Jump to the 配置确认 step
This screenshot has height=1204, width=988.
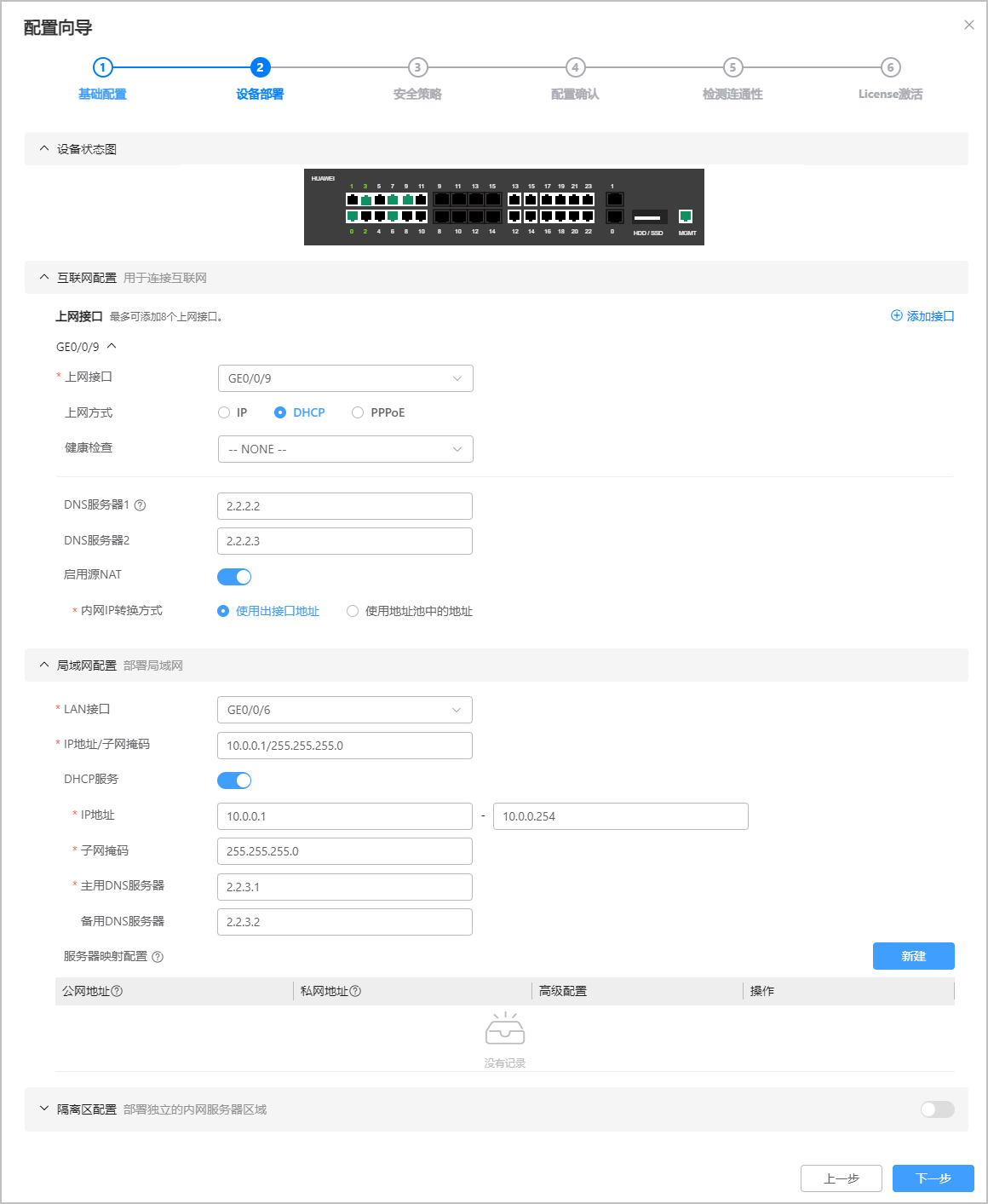[x=575, y=78]
